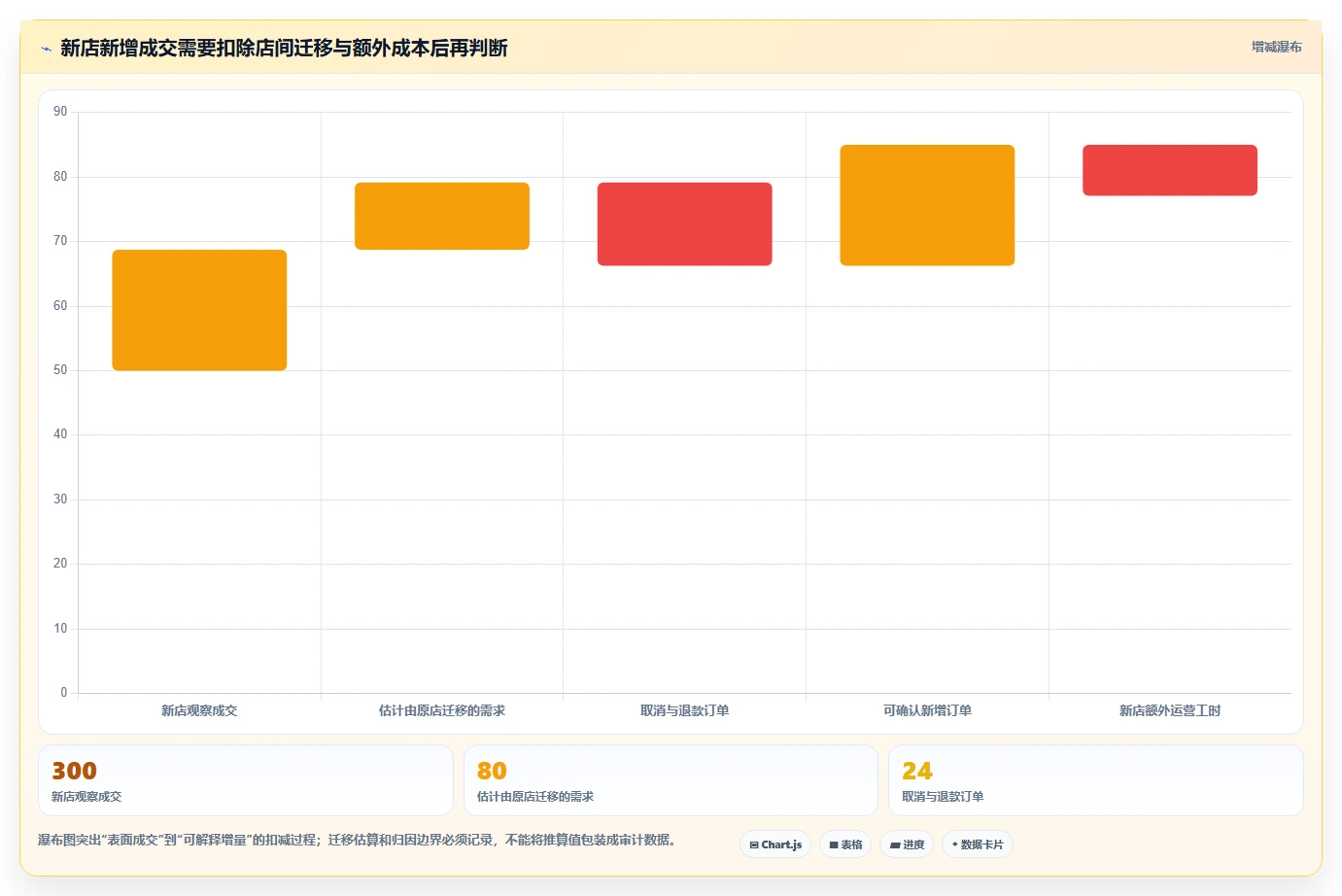Click the chart title 新店新增成交需要扣除…
Viewport: 1342px width, 896px height.
284,48
